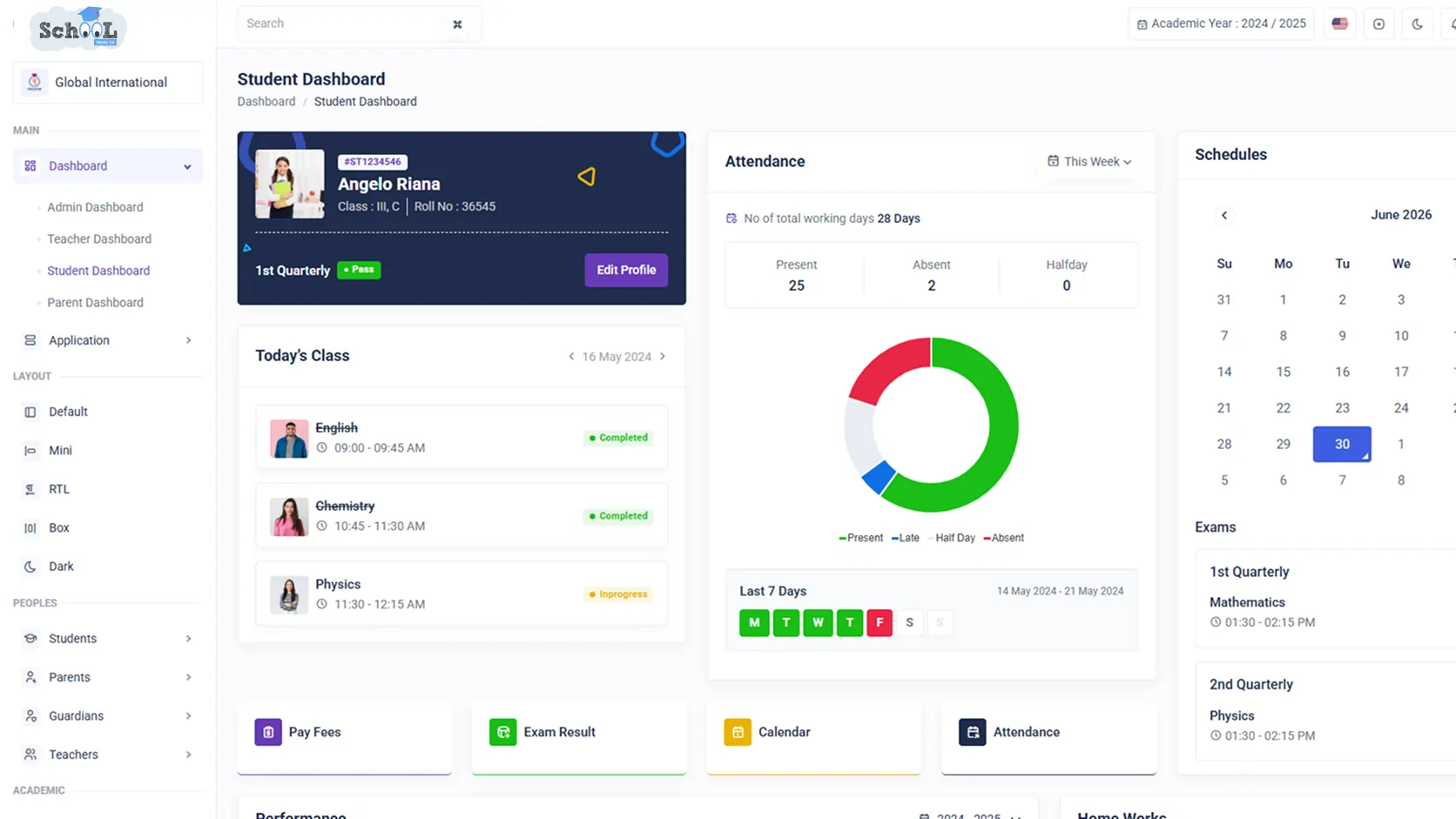Open Teacher Dashboard from the sidebar

(x=99, y=238)
